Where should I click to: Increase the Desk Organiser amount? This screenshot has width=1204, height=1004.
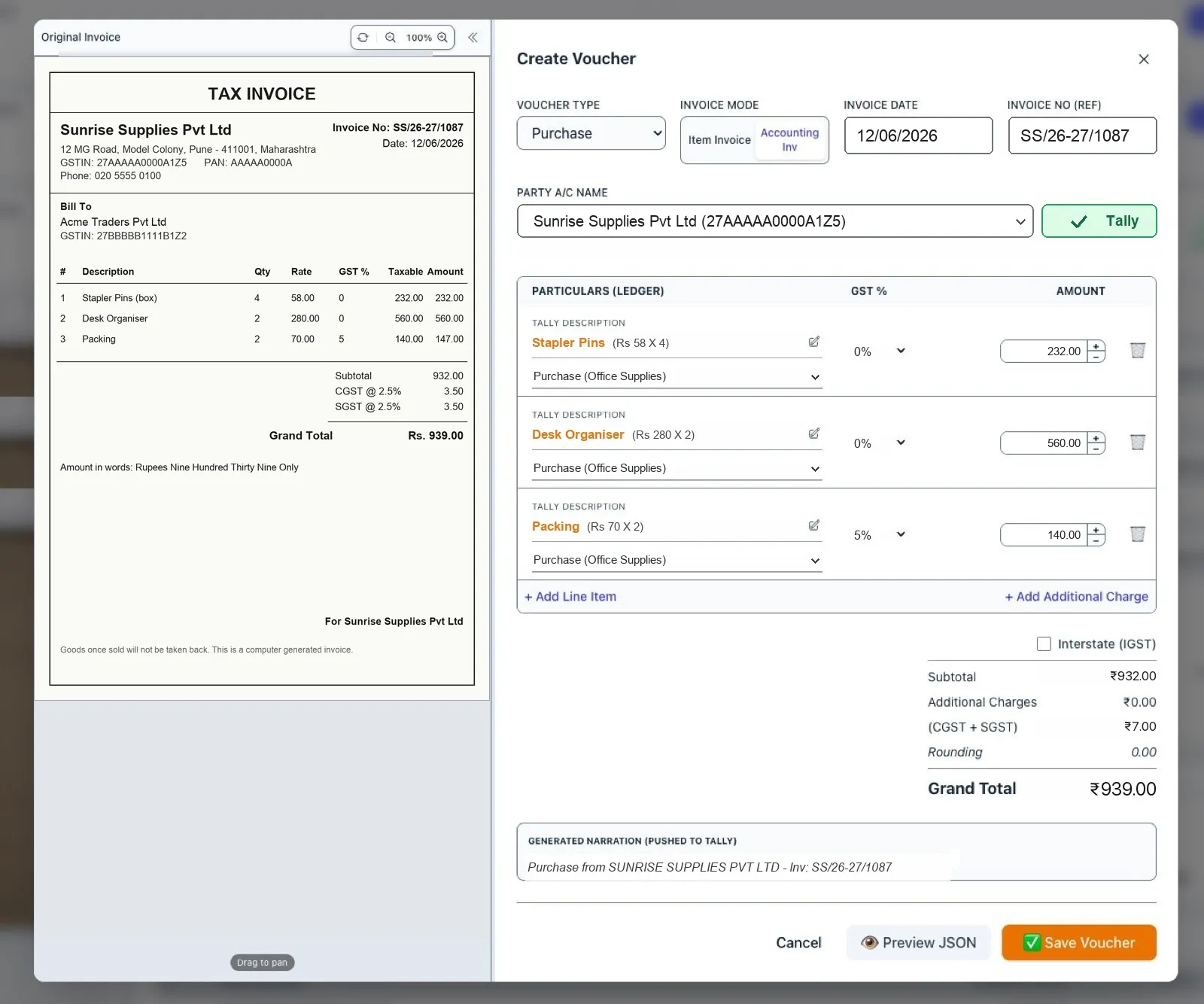(x=1096, y=438)
